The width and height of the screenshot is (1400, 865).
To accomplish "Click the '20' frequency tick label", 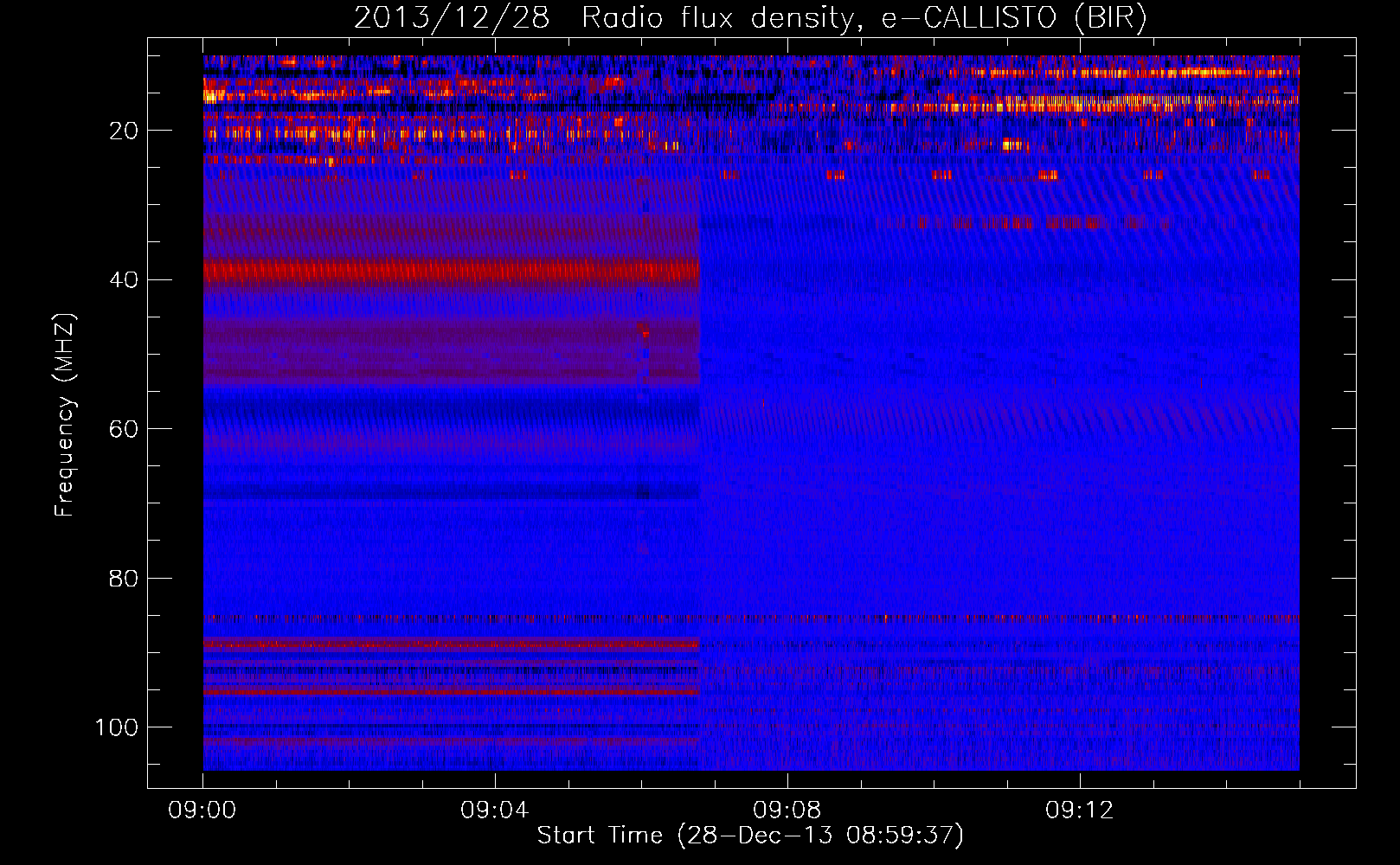I will (x=124, y=131).
